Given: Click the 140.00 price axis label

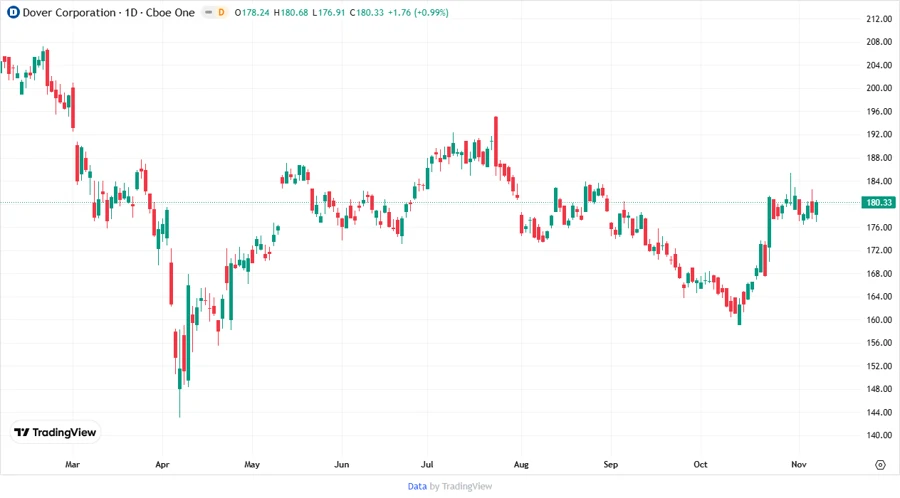Looking at the screenshot, I should tap(879, 435).
